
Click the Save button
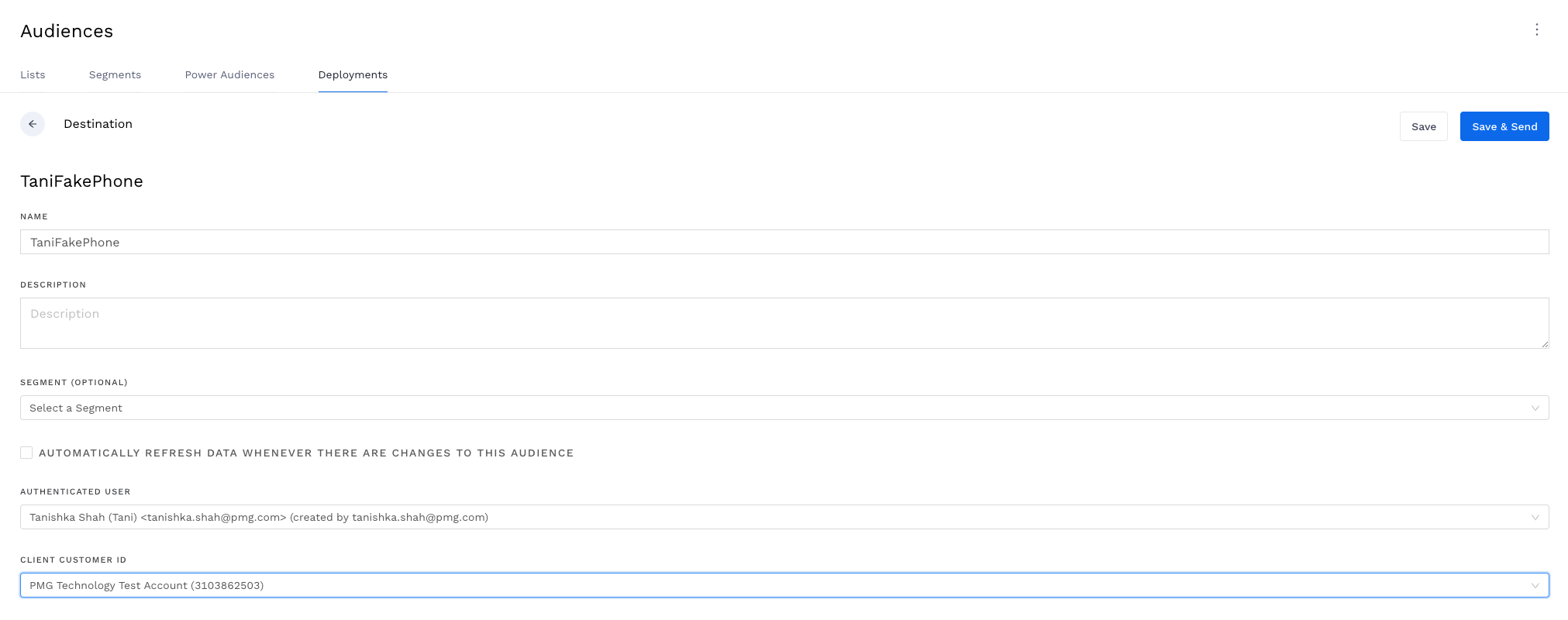pyautogui.click(x=1423, y=126)
